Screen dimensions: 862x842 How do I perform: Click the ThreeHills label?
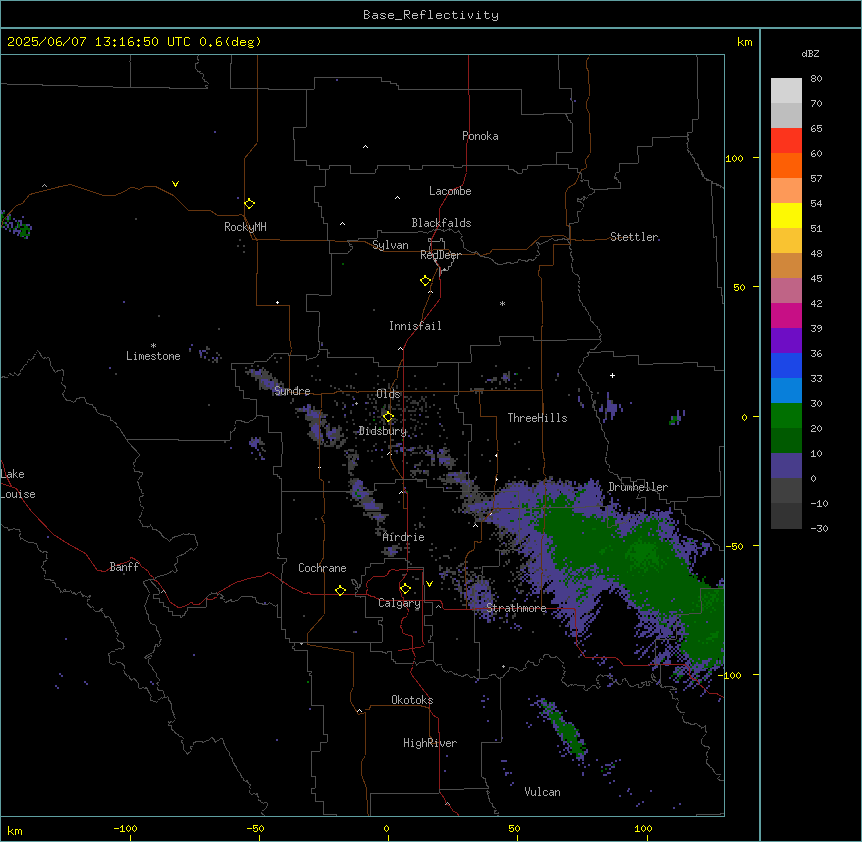click(537, 418)
